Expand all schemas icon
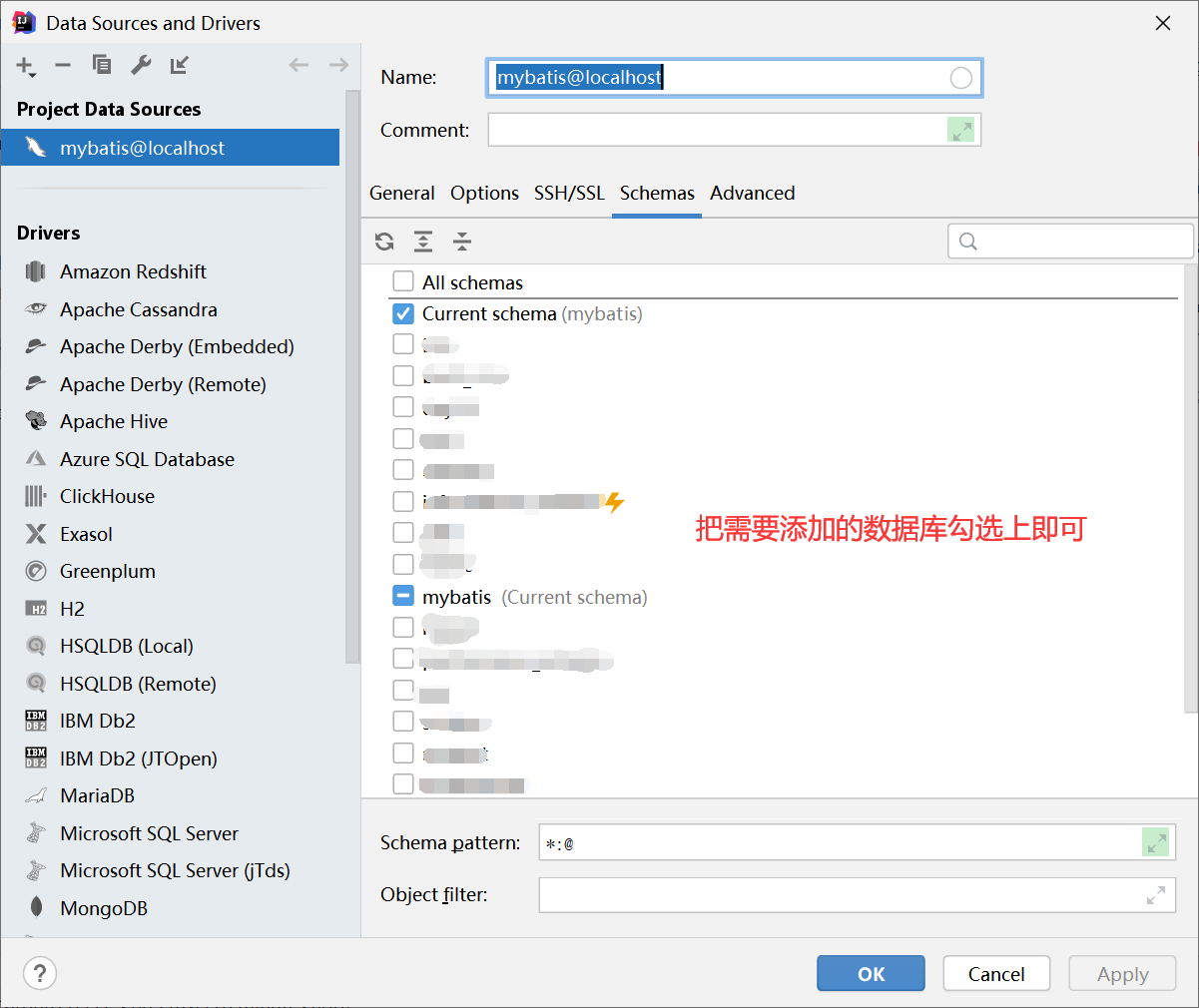 (x=423, y=241)
